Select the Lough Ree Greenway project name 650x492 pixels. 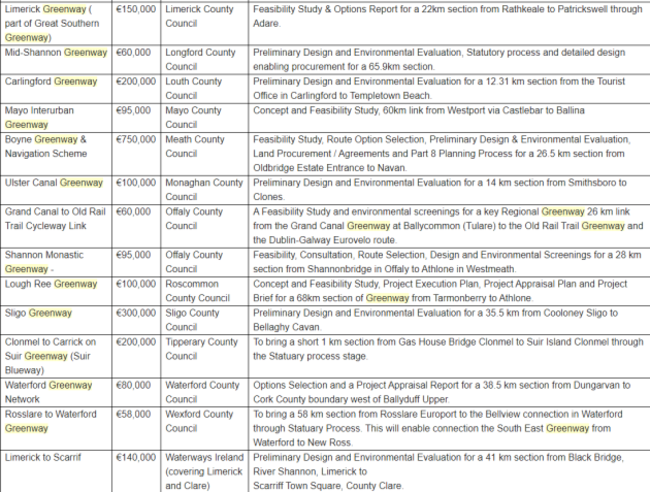tap(51, 284)
